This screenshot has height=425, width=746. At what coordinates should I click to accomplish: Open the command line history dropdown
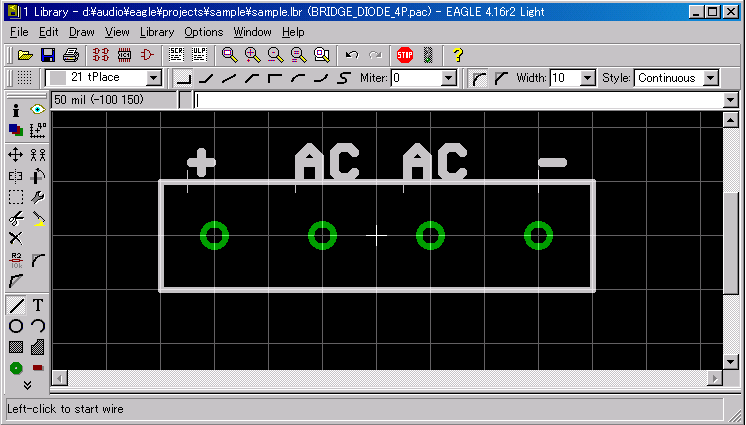pos(731,100)
